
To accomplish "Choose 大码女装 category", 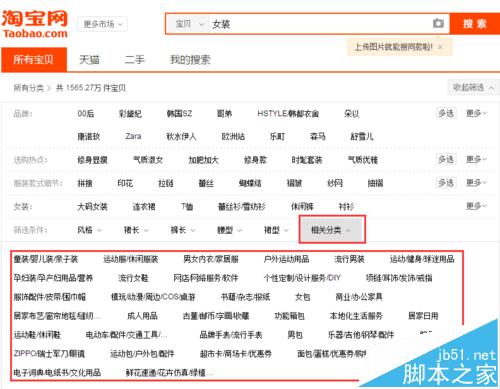I will pos(92,206).
